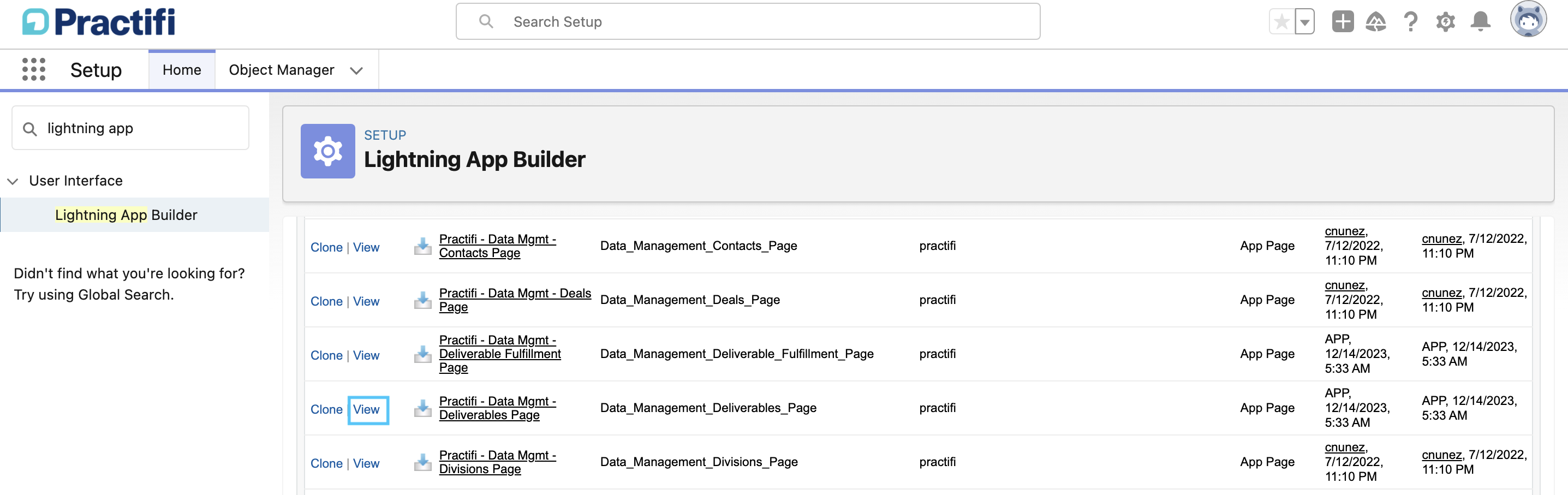Clone the Data Mgmt - Contacts Page
Screen dimensions: 1568x495
pyautogui.click(x=326, y=247)
